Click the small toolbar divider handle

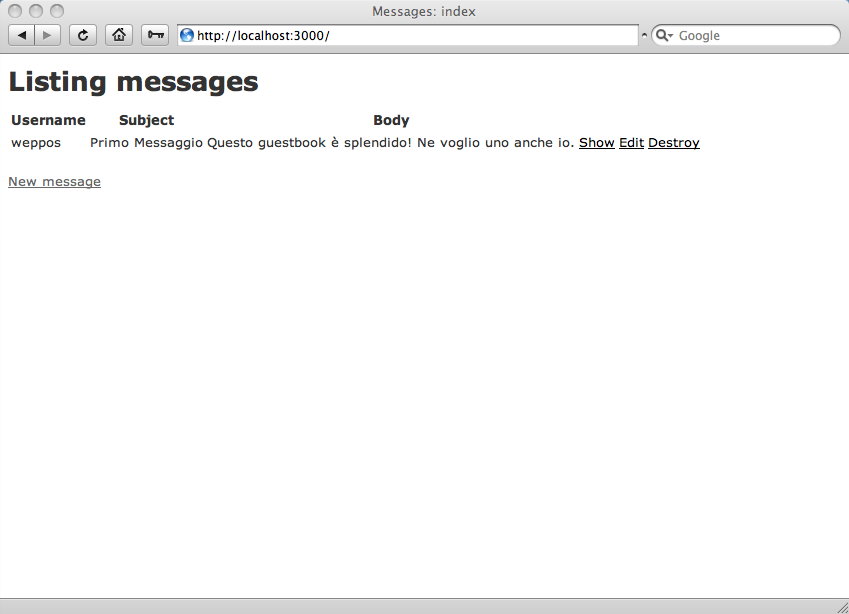point(644,35)
